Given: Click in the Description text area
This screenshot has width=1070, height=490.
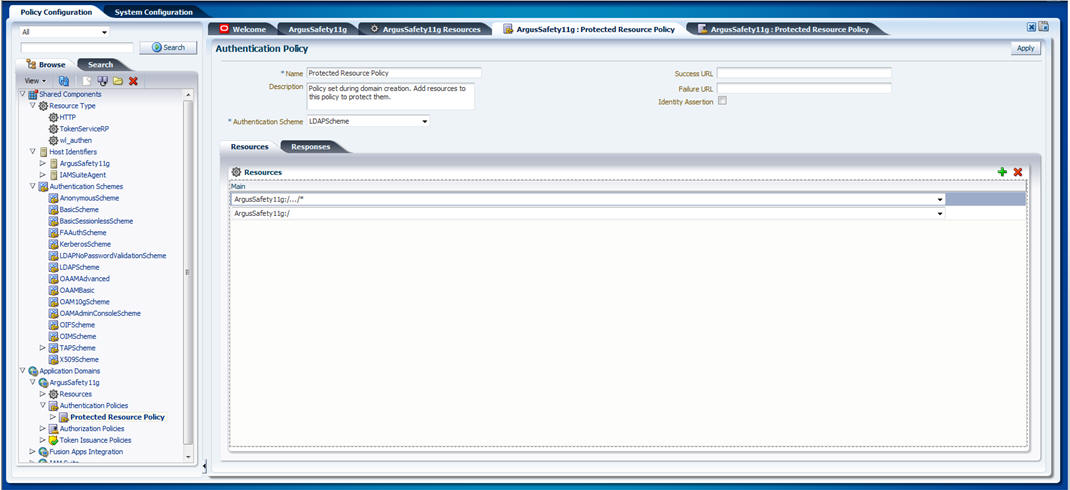Looking at the screenshot, I should pos(390,96).
